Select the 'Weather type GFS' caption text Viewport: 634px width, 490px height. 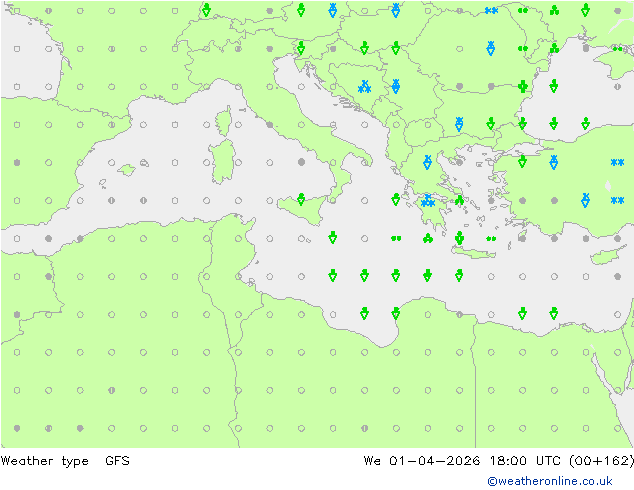point(65,461)
